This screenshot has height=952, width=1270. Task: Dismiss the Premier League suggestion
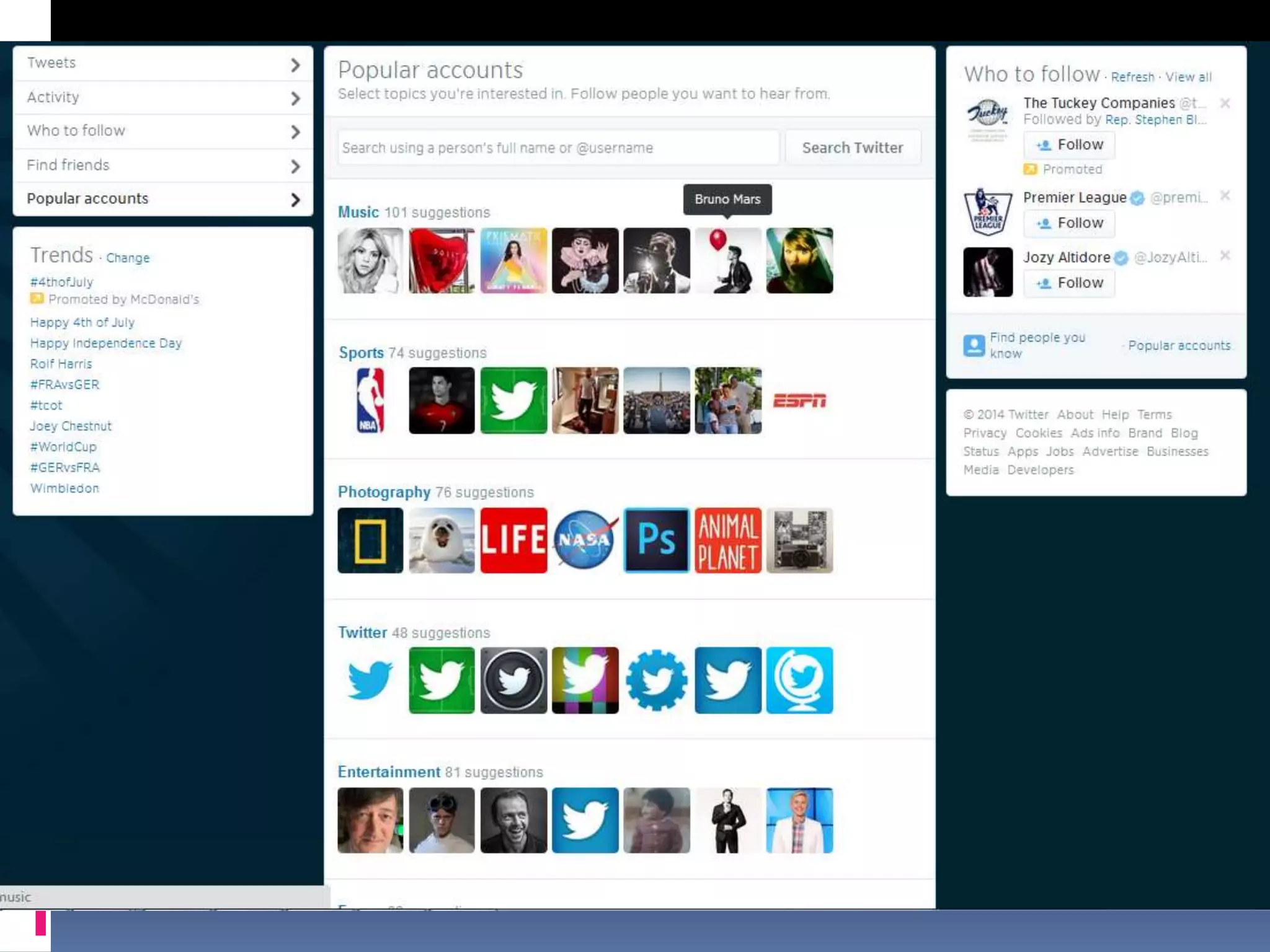(1225, 196)
